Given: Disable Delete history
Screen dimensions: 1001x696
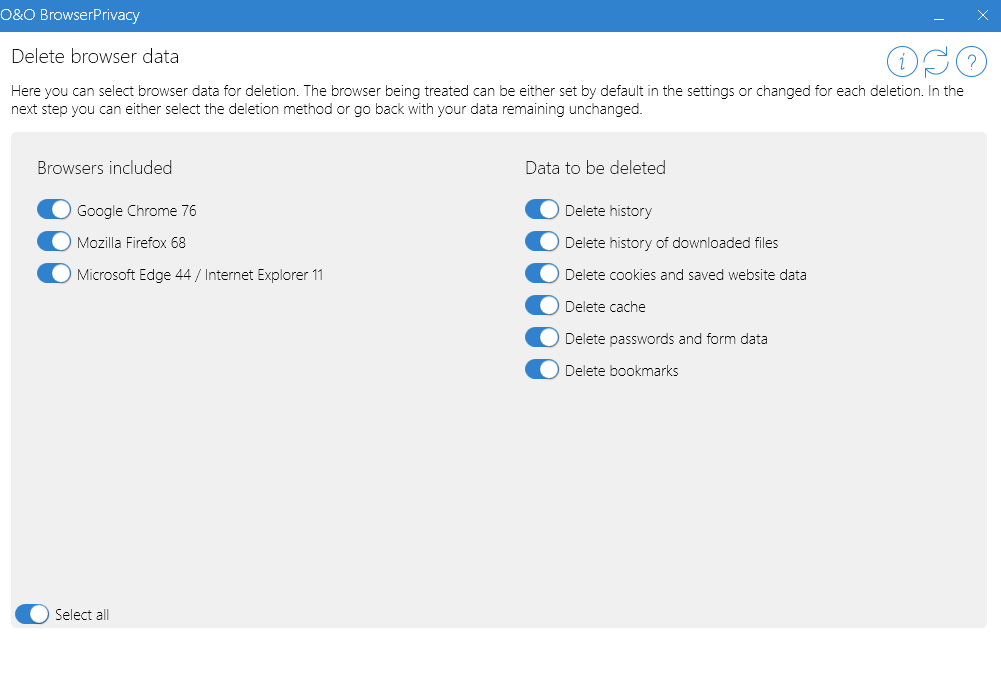Looking at the screenshot, I should (x=541, y=209).
